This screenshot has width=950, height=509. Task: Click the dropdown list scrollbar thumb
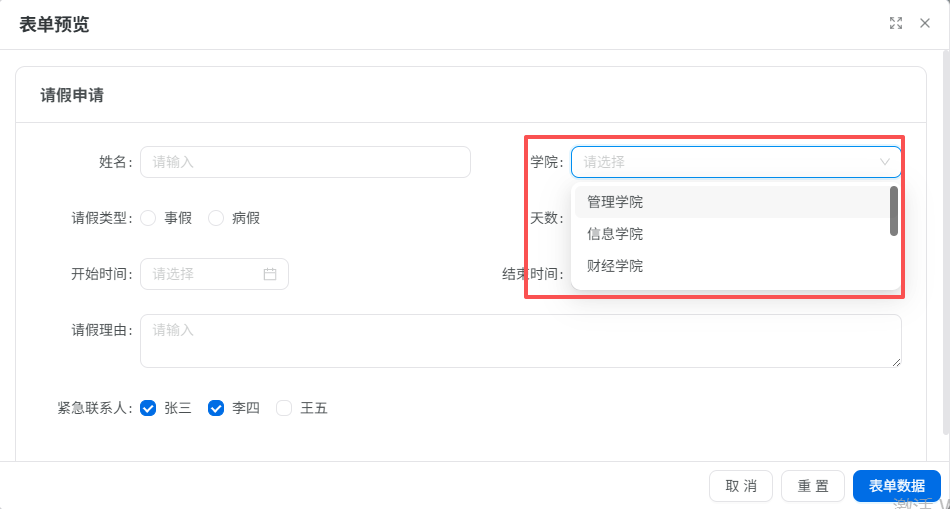pyautogui.click(x=894, y=211)
